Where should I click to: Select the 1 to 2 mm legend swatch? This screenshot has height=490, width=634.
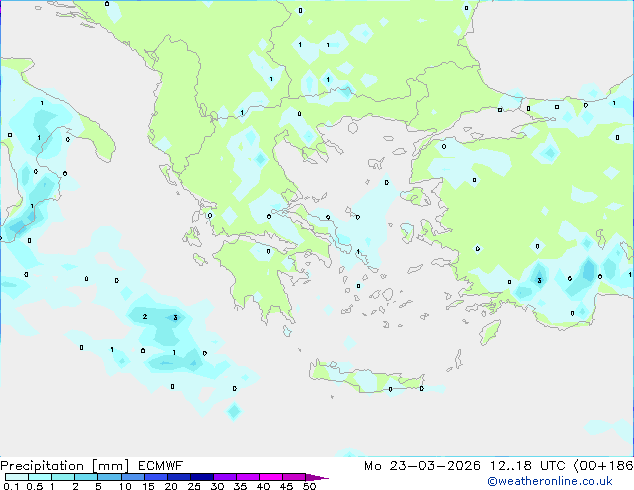(63, 477)
